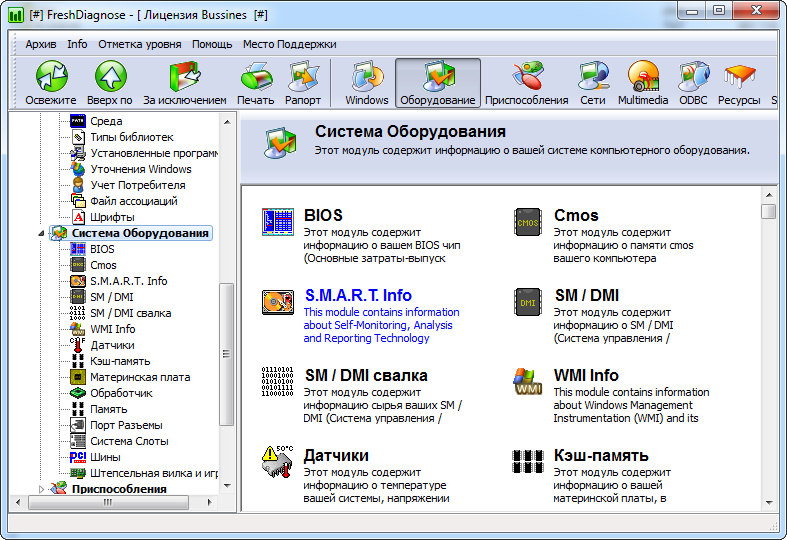
Task: Click FreshDiagnose application icon in title bar
Action: pos(16,15)
